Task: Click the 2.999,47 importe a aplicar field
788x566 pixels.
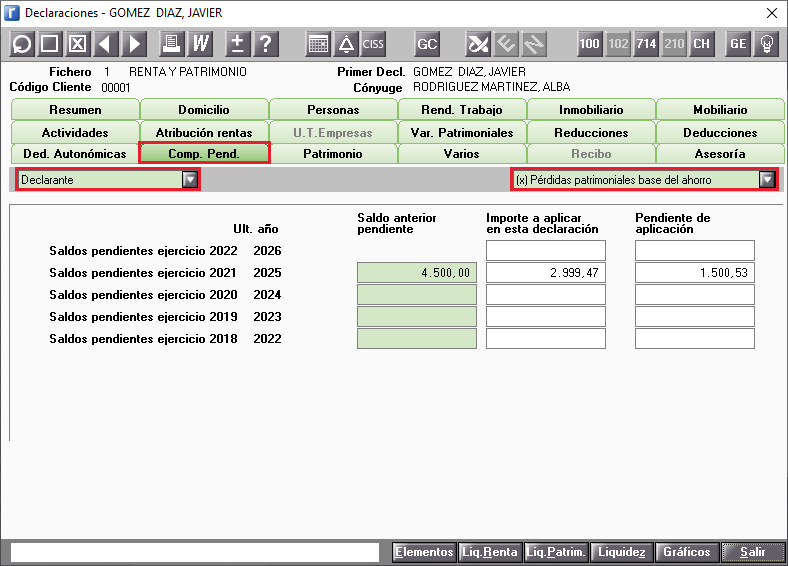Action: click(546, 272)
